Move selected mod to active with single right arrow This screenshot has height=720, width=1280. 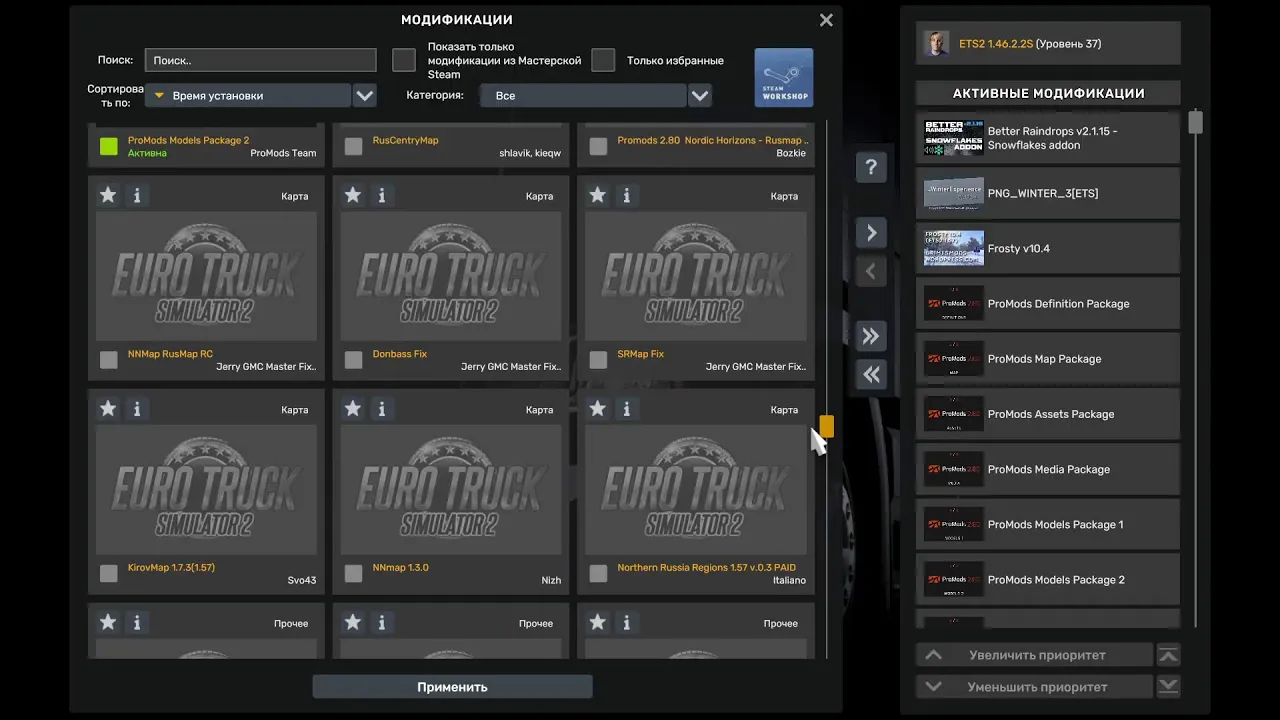[871, 233]
